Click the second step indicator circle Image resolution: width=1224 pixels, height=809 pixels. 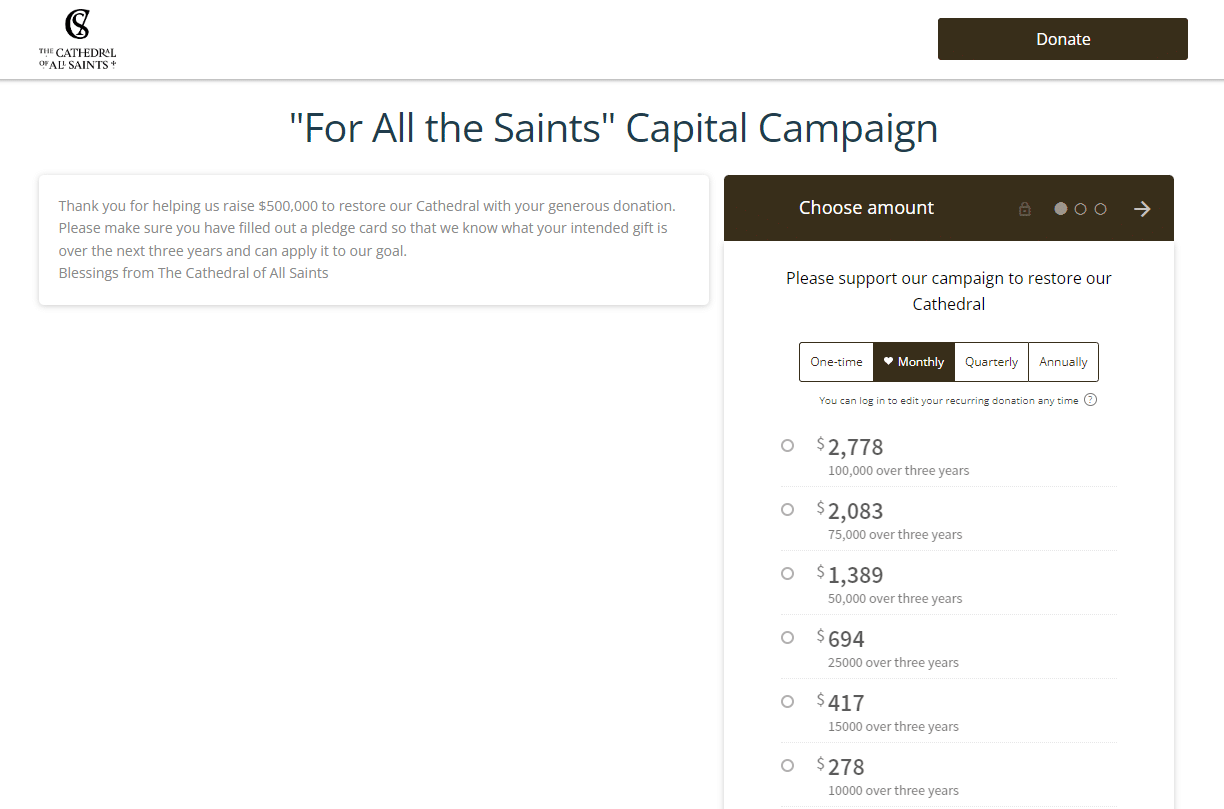(x=1080, y=208)
